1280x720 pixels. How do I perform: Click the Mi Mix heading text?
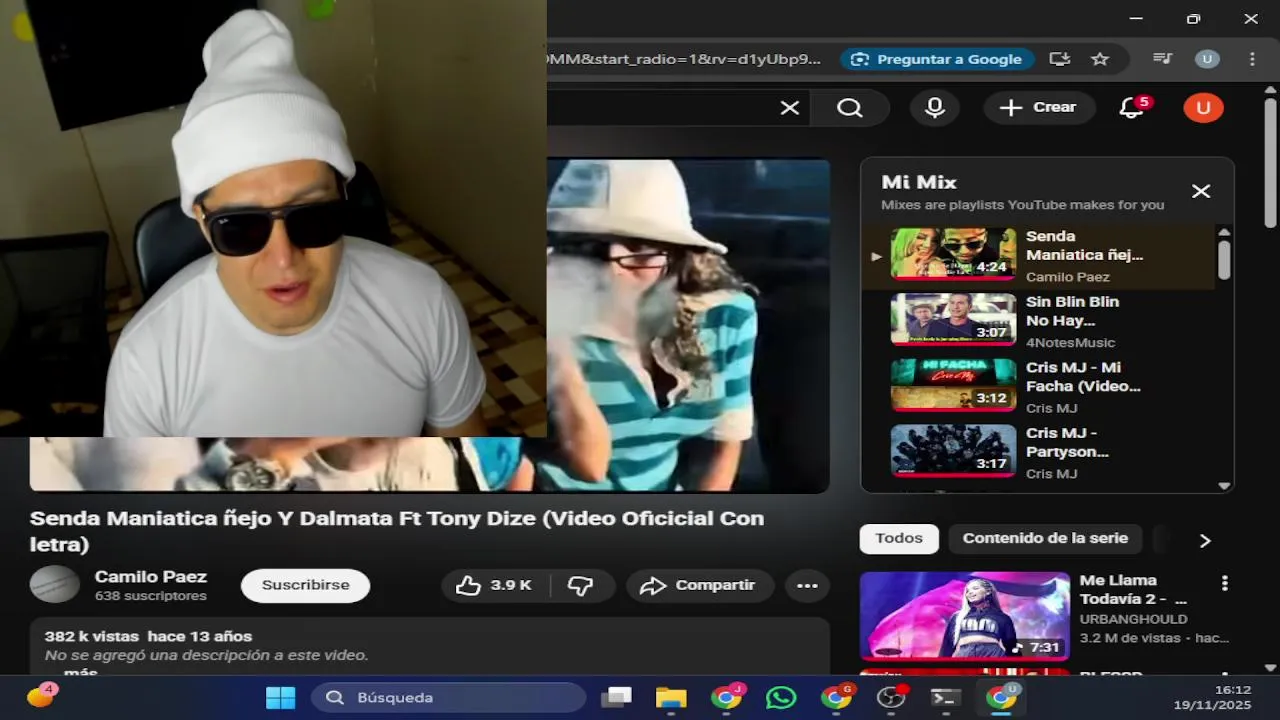[919, 182]
